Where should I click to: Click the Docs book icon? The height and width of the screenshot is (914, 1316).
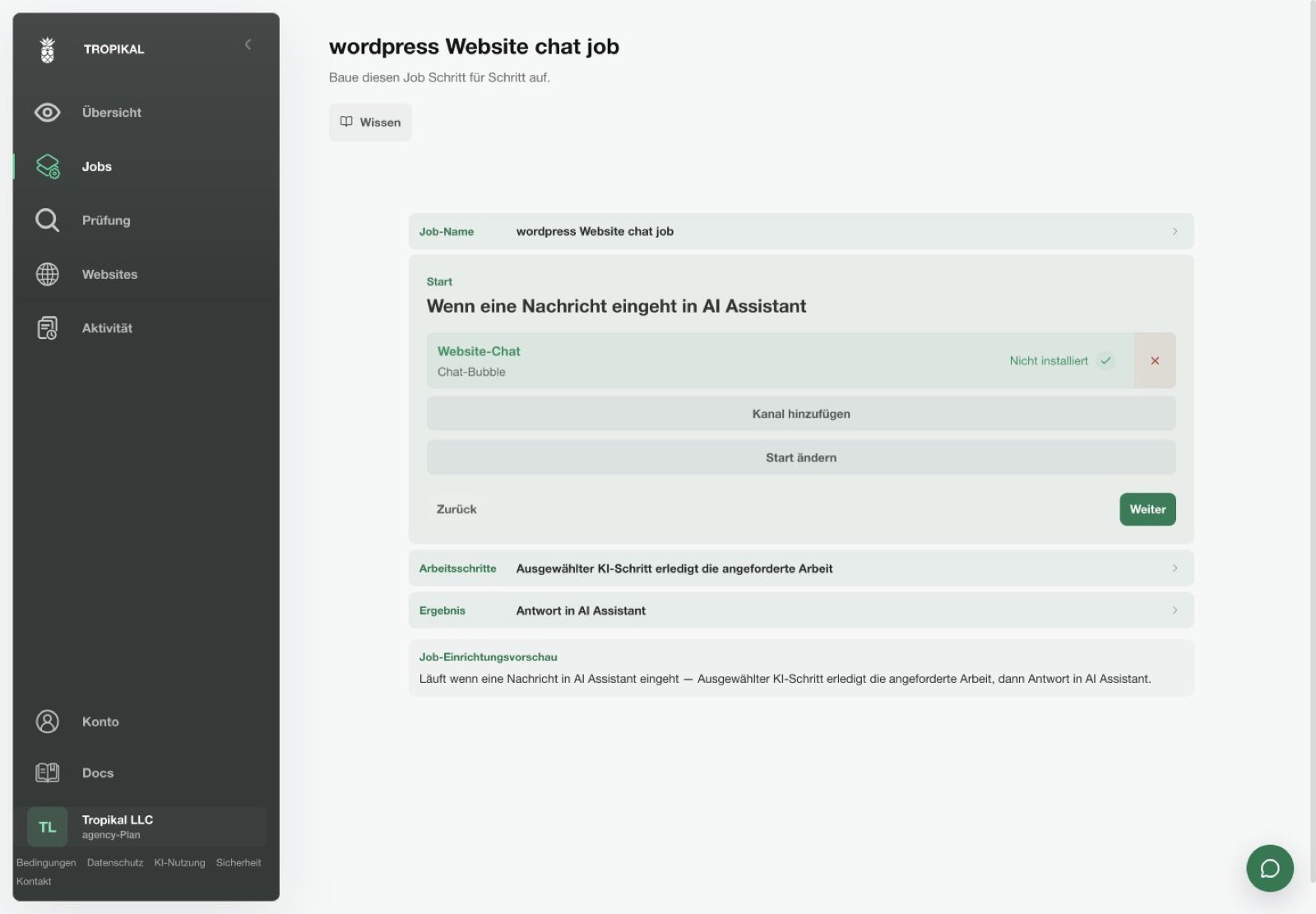click(x=48, y=772)
